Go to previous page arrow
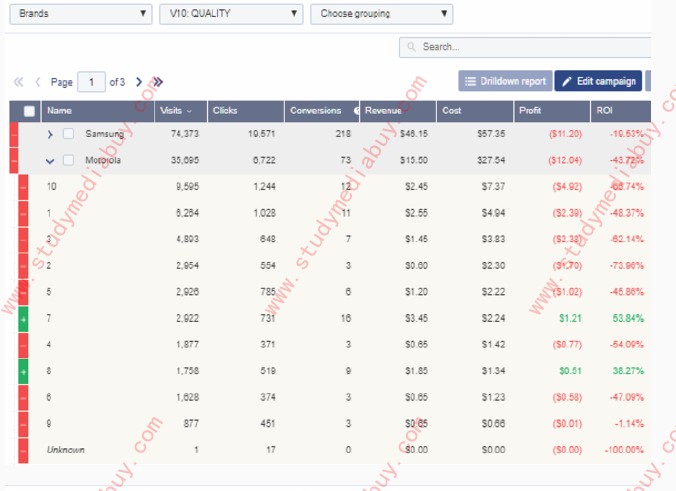Viewport: 676px width, 491px height. tap(38, 82)
